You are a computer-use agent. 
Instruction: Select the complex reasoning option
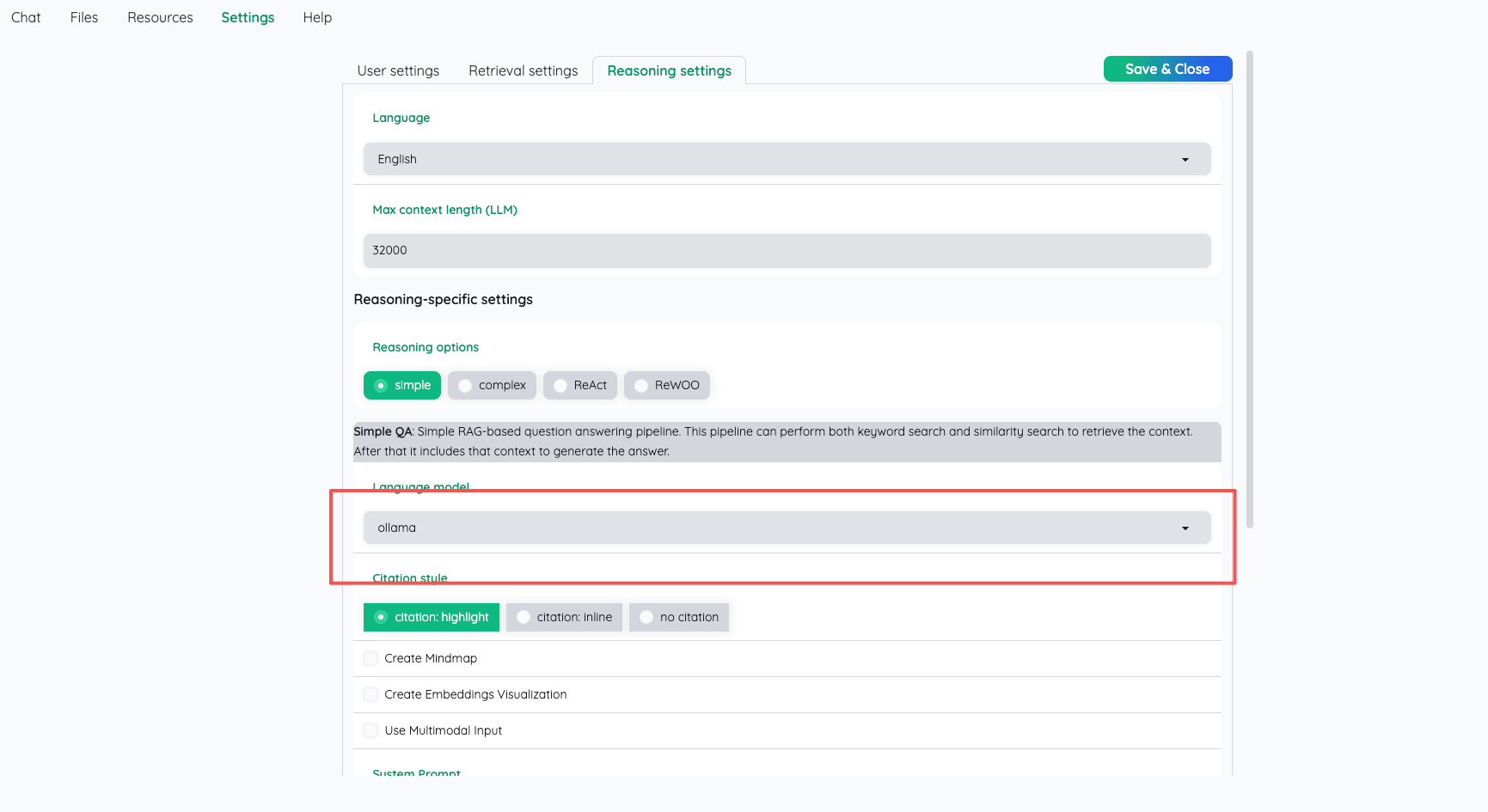tap(492, 386)
